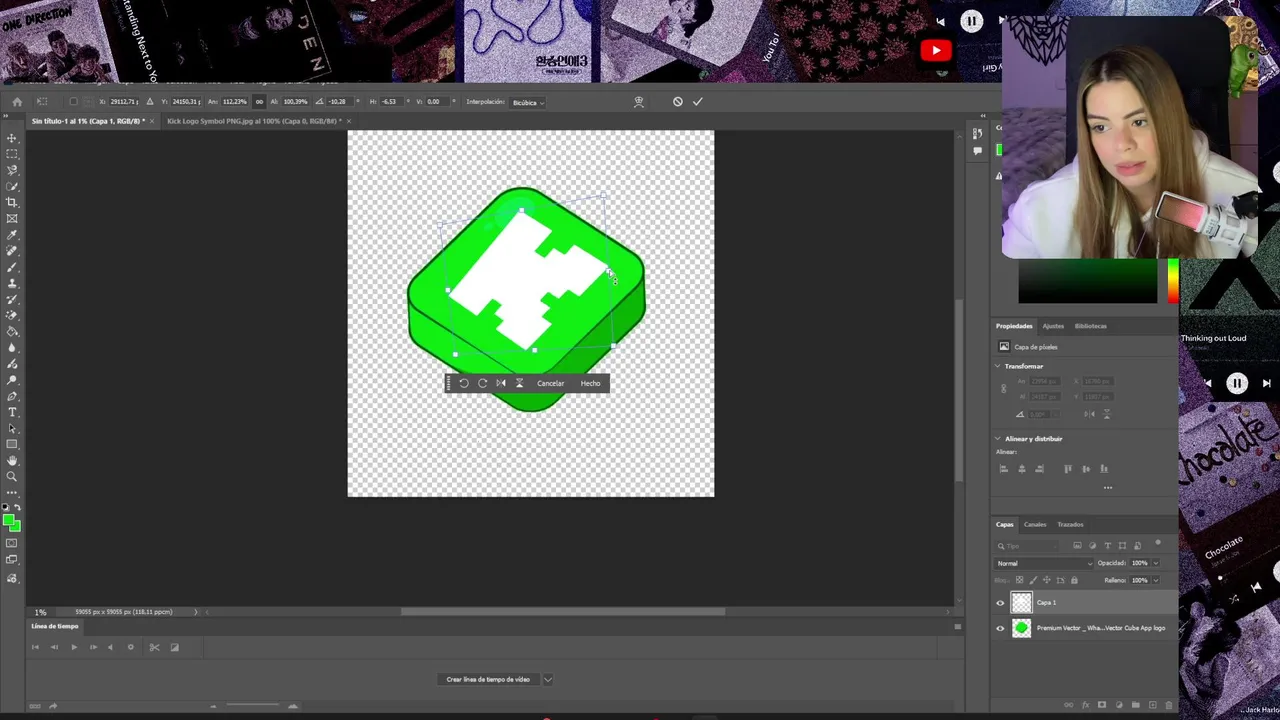
Task: Create a new layer icon
Action: 1152,705
